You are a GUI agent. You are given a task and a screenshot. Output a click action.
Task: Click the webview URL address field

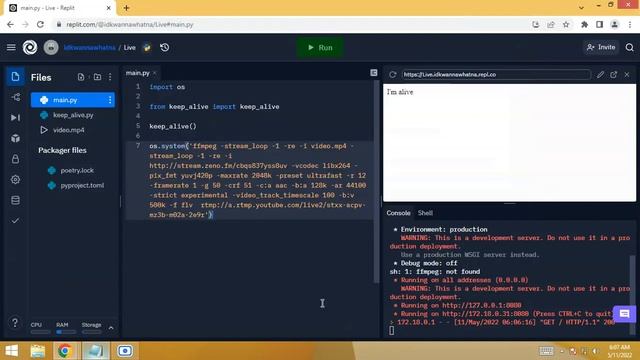pos(496,75)
